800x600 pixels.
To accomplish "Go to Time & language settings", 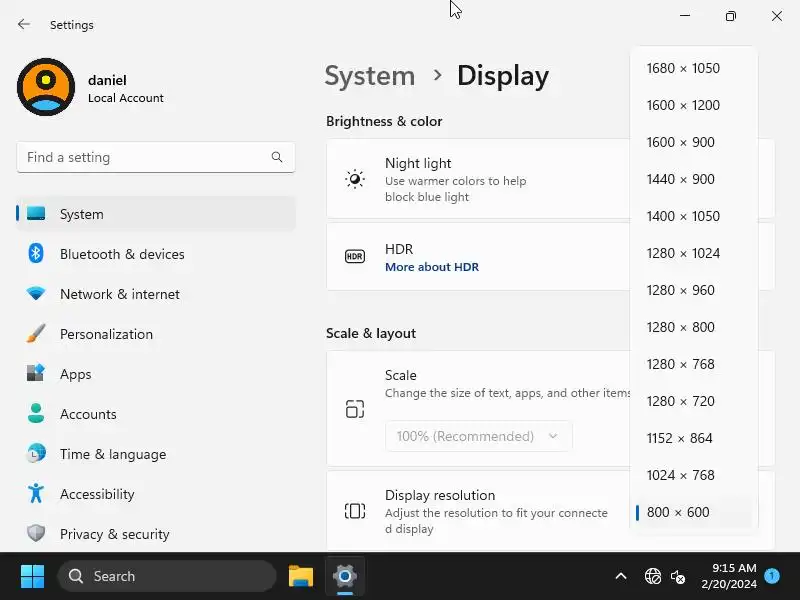I will 113,454.
